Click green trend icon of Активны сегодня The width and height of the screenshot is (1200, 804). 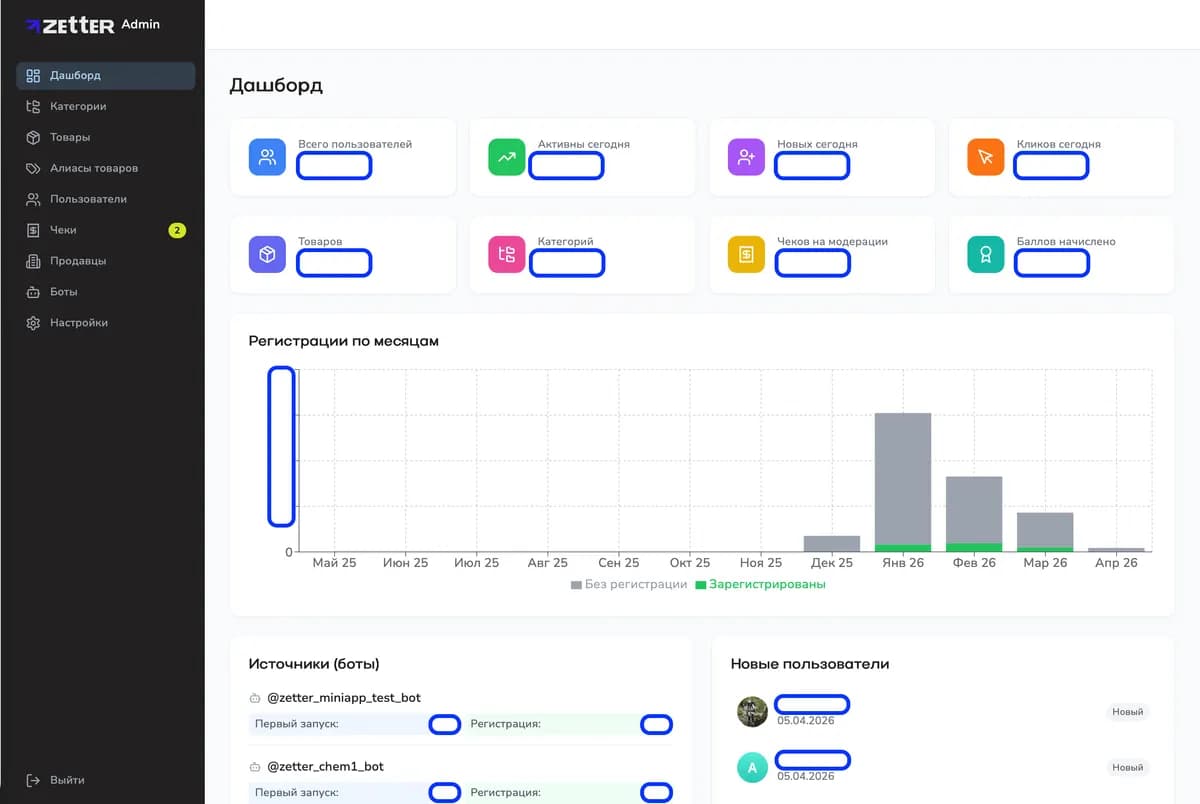[507, 157]
